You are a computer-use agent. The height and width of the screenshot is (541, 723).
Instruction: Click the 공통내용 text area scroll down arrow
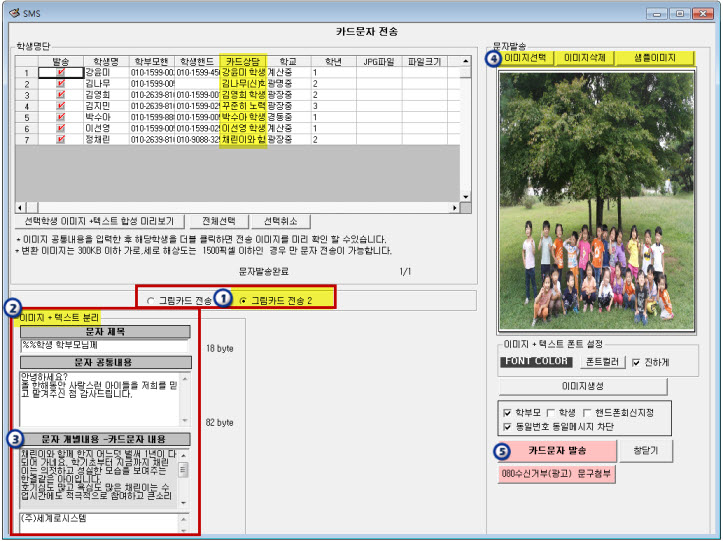click(185, 421)
